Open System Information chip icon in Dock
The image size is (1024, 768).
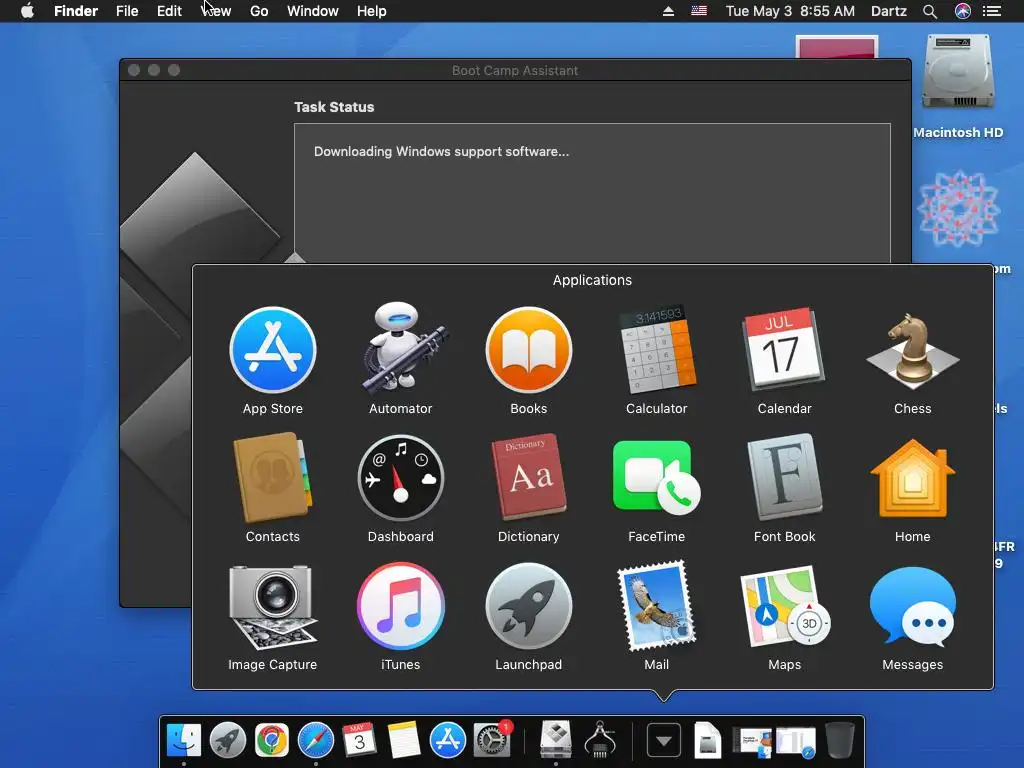click(x=600, y=740)
